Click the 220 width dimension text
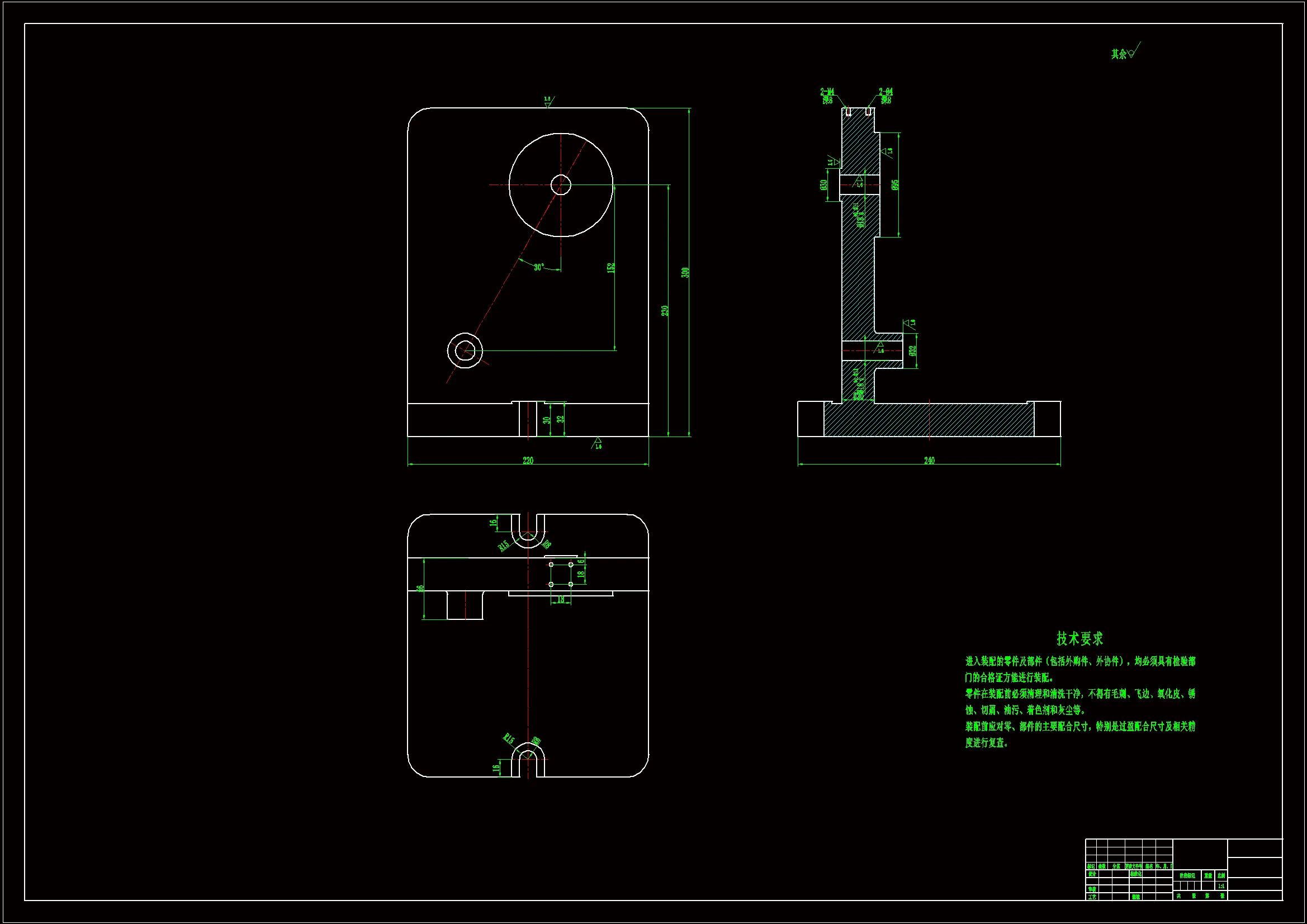Image resolution: width=1307 pixels, height=924 pixels. pos(528,460)
